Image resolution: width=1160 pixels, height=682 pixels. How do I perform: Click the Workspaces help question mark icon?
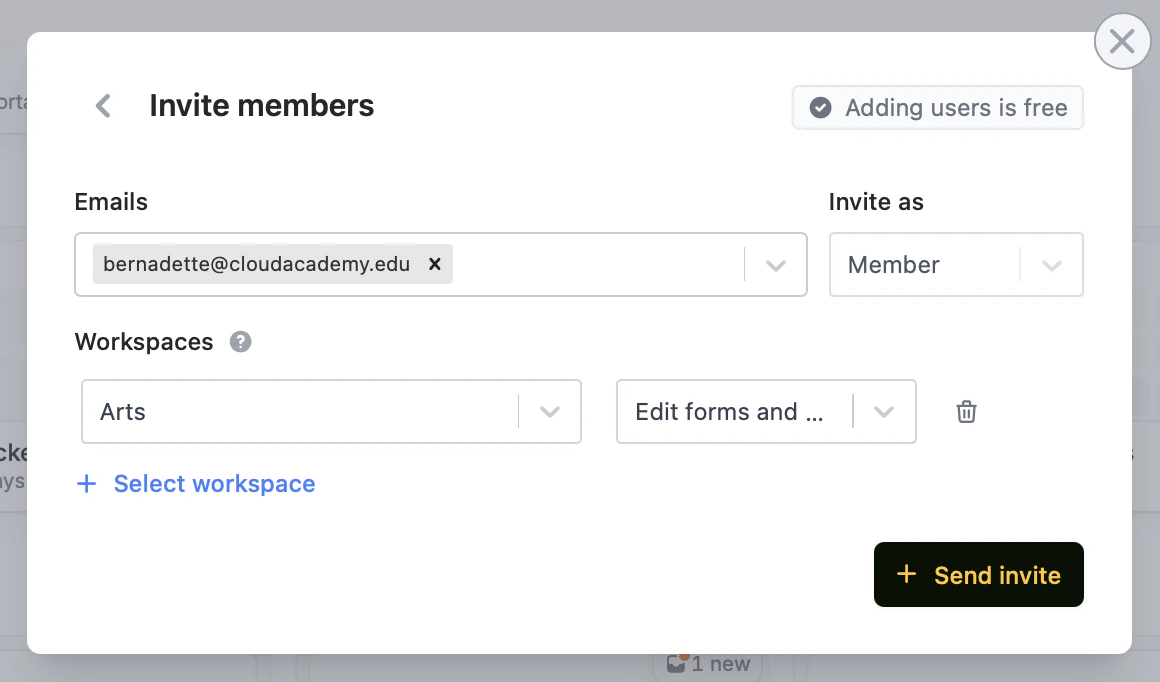coord(240,342)
